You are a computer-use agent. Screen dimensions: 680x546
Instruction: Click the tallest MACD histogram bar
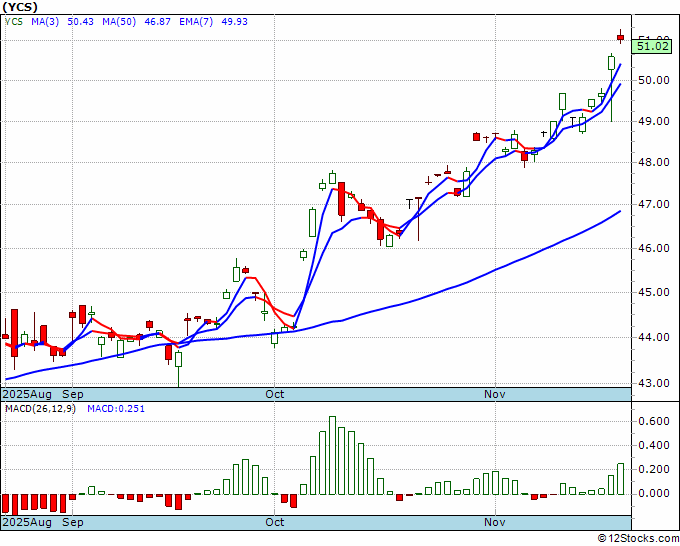coord(332,455)
